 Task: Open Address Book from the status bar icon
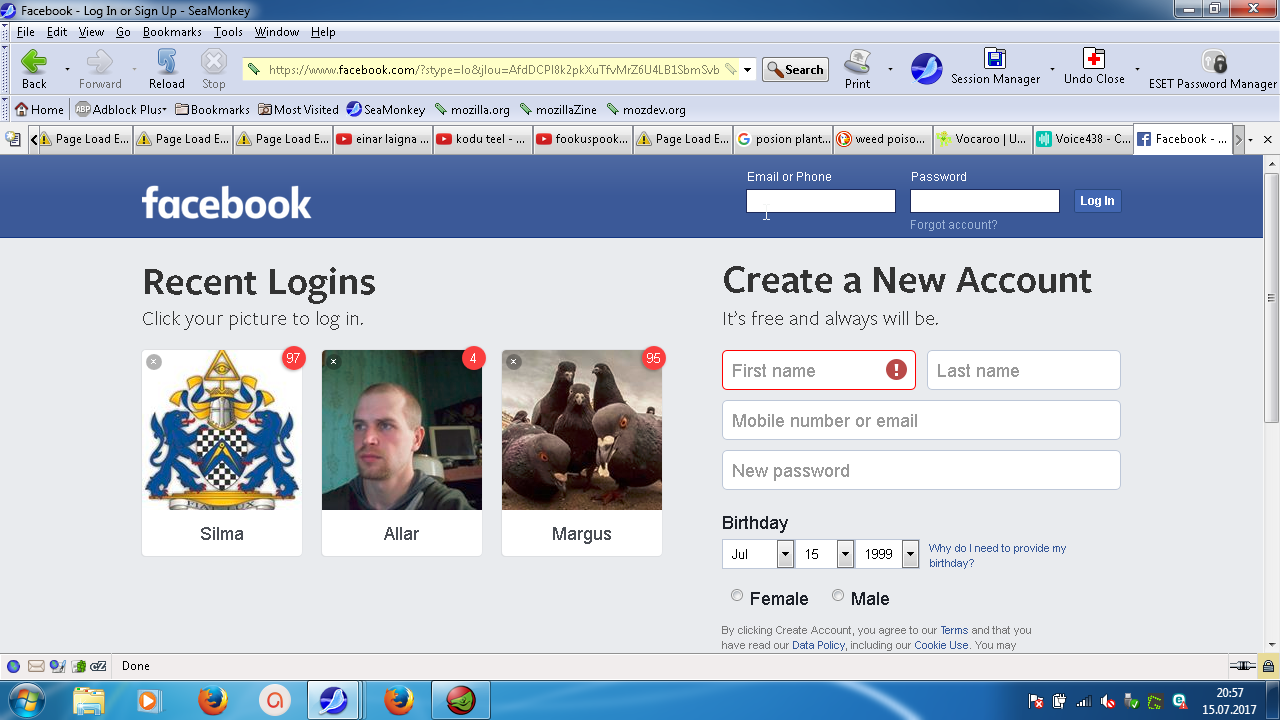78,666
